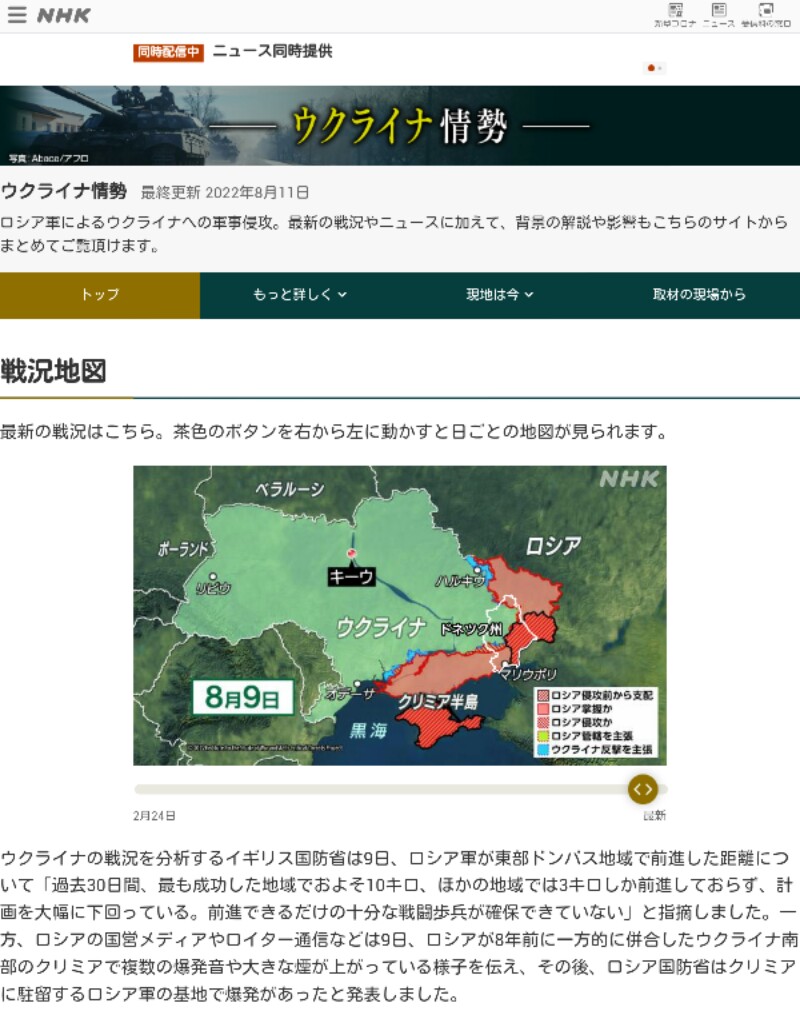Open the ニュース icon in header
The image size is (800, 1023).
click(718, 15)
